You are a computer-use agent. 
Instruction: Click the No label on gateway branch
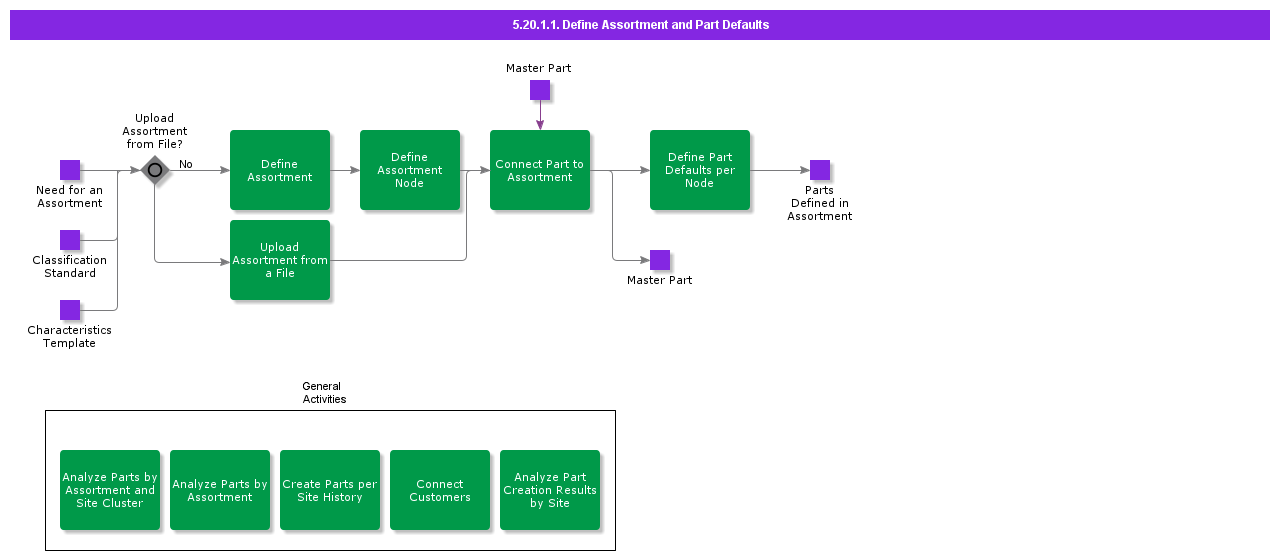click(186, 164)
